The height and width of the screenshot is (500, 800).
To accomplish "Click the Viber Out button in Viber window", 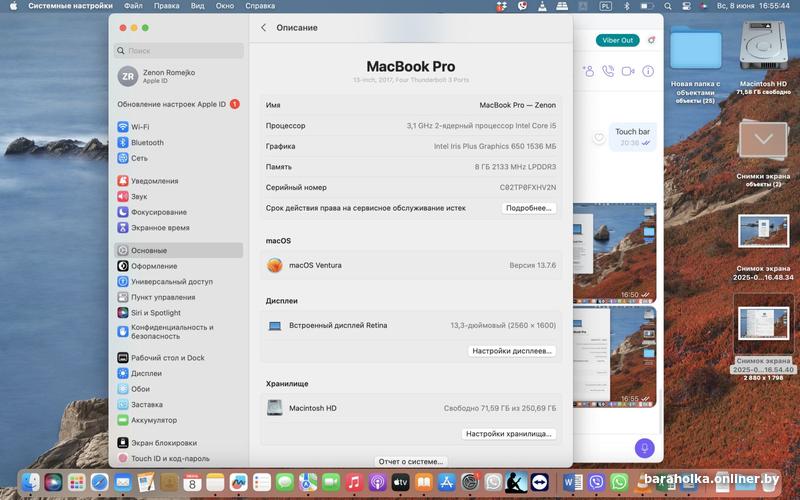I will coord(617,40).
